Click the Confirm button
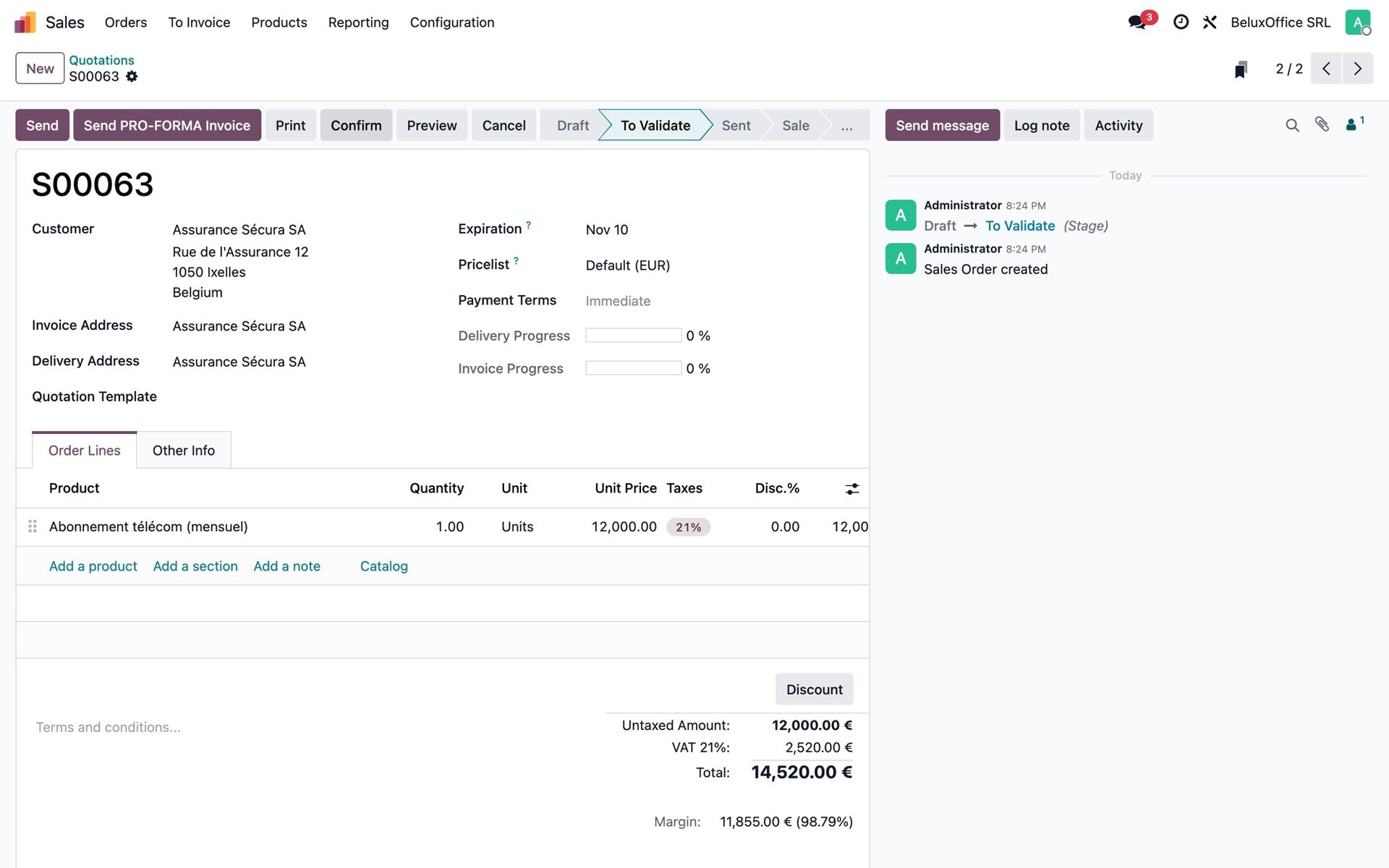Image resolution: width=1389 pixels, height=868 pixels. pos(356,125)
